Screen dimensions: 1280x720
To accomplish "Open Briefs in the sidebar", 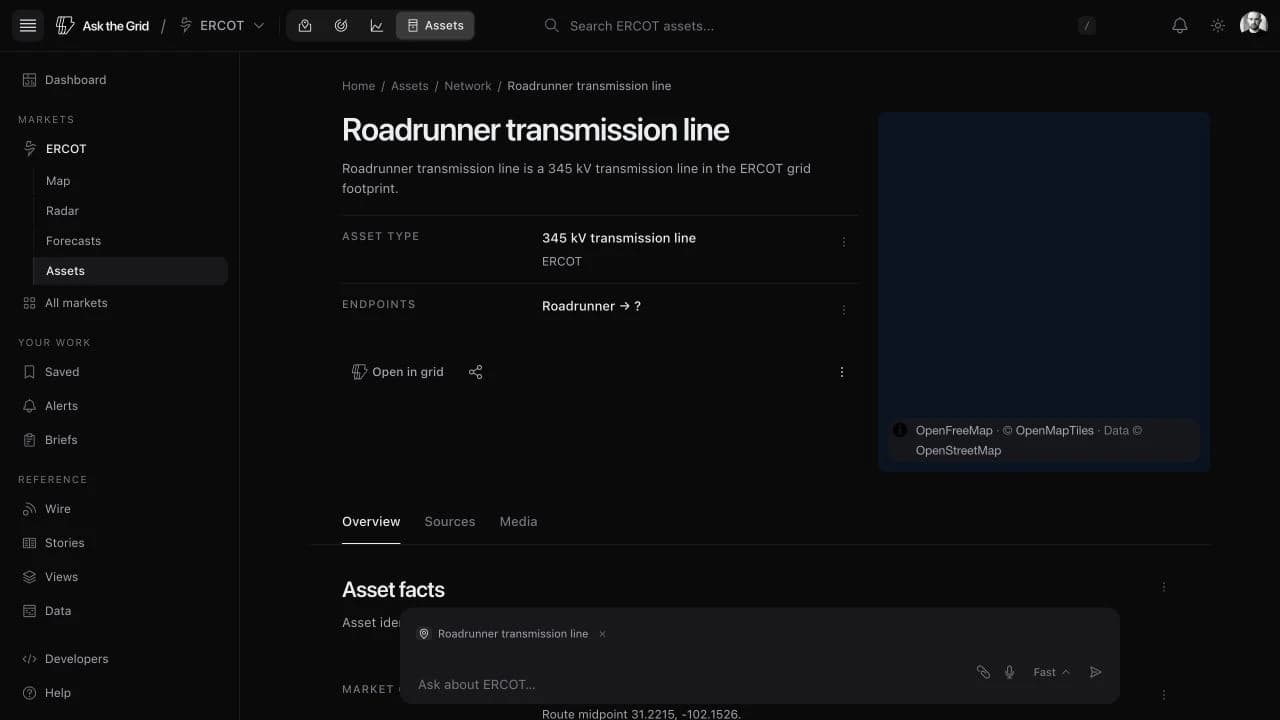I will pyautogui.click(x=120, y=440).
